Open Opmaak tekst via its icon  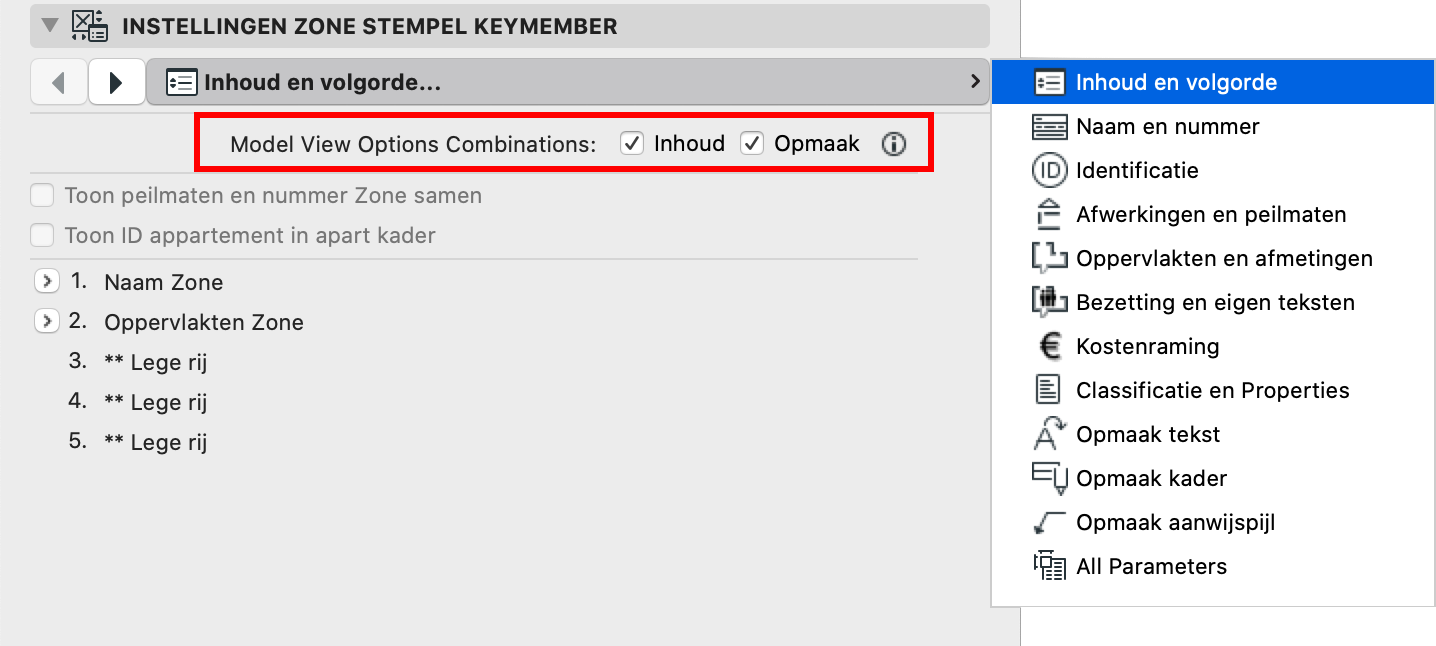pyautogui.click(x=1049, y=434)
